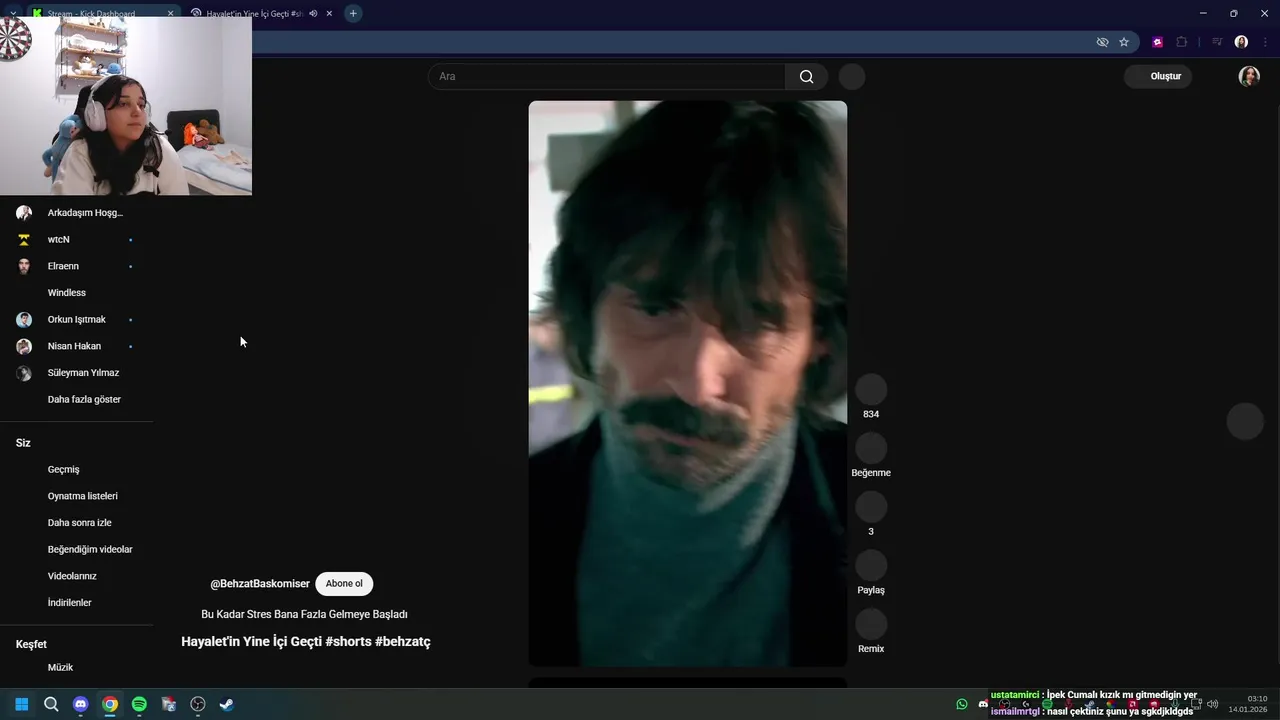Click the Paylaş share button
Image resolution: width=1280 pixels, height=720 pixels.
[871, 566]
